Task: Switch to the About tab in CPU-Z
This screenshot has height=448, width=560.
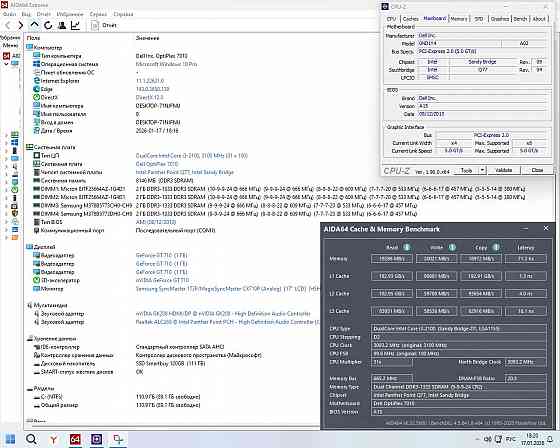Action: [539, 19]
